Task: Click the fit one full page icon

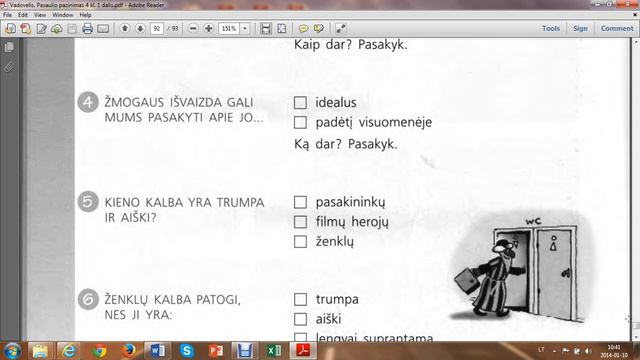Action: 282,29
